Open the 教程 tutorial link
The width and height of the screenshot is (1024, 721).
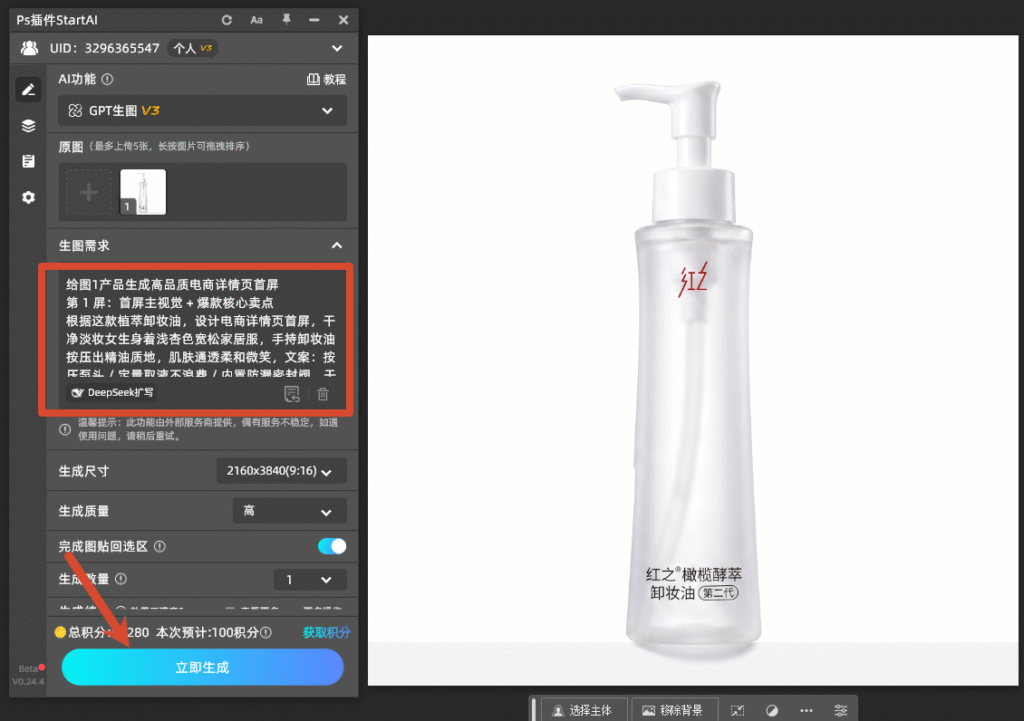(327, 79)
